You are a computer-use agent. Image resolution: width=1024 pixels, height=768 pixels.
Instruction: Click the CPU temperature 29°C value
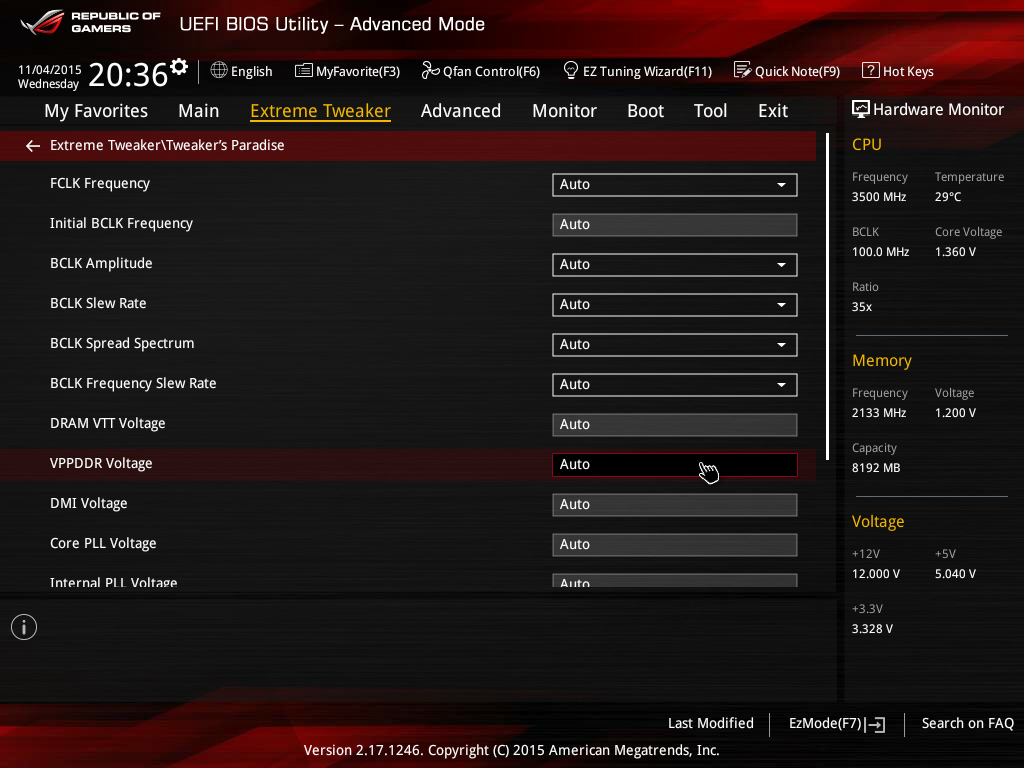click(948, 197)
